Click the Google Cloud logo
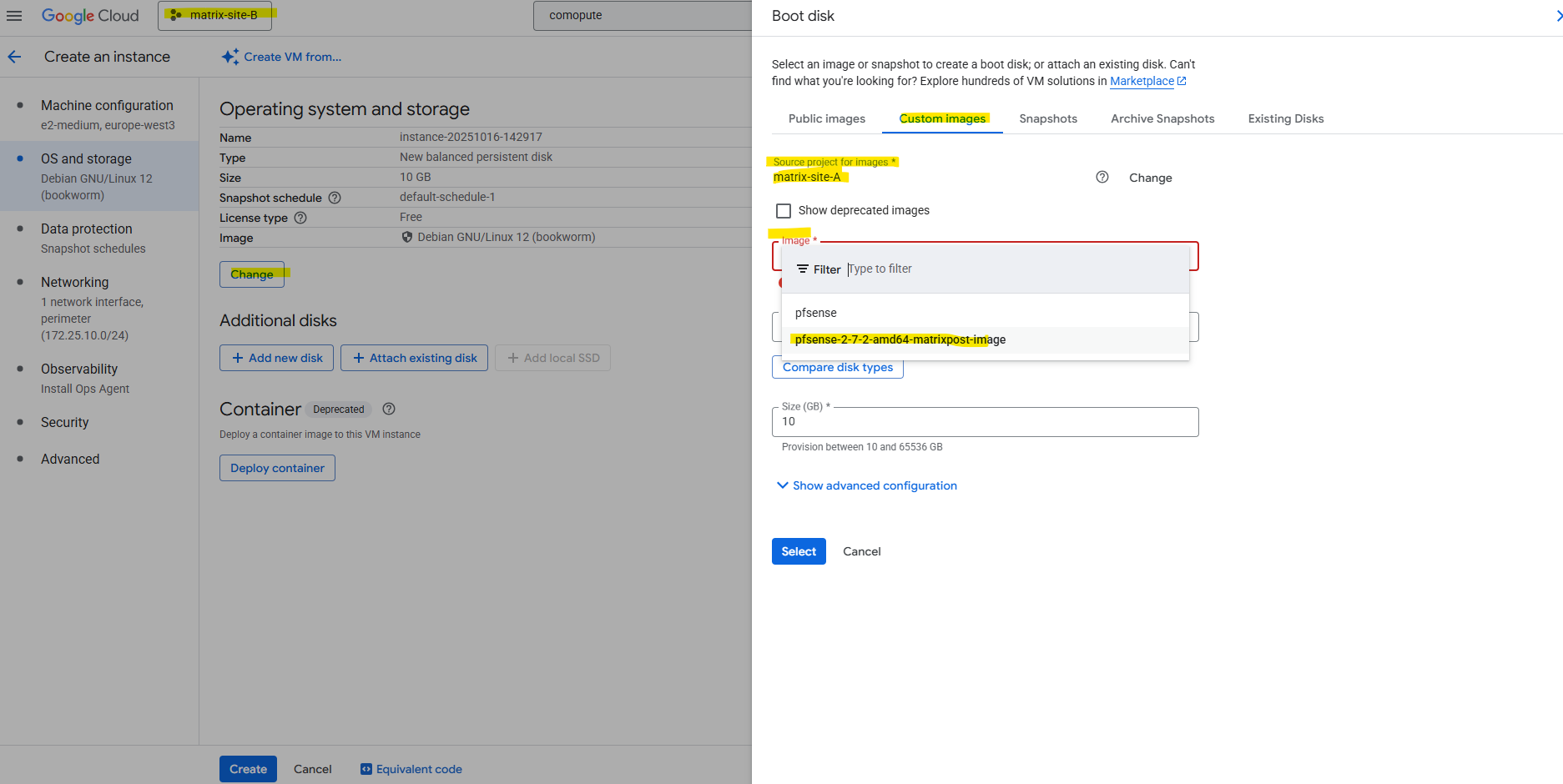This screenshot has width=1563, height=784. tap(90, 16)
